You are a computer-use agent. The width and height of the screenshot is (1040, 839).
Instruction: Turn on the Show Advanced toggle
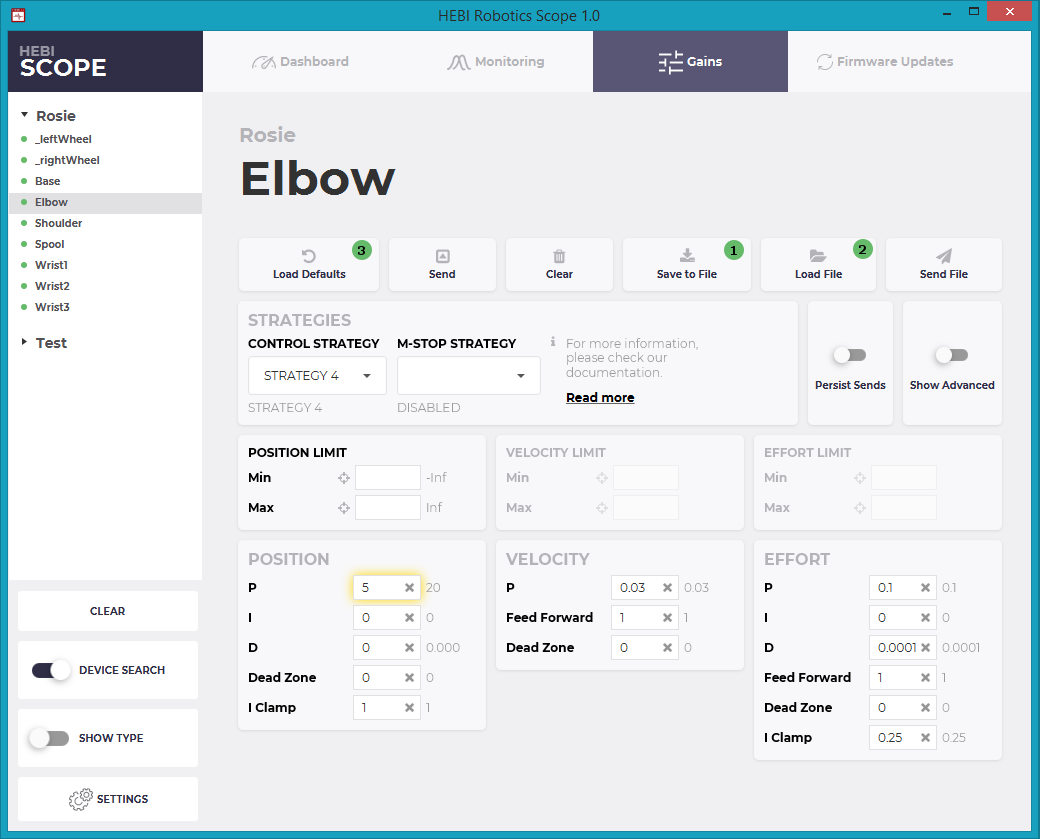click(x=951, y=354)
